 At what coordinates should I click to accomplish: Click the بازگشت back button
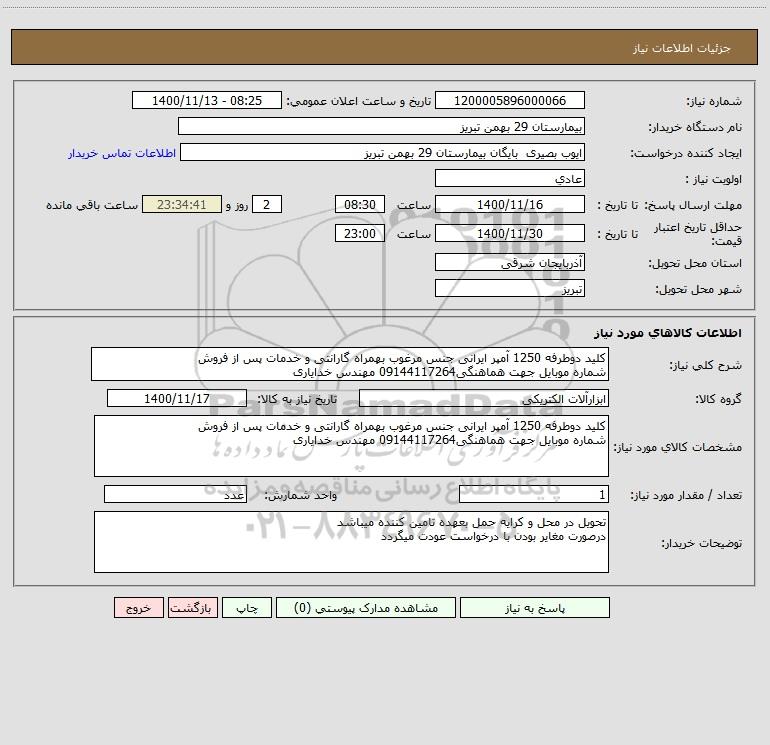pyautogui.click(x=192, y=608)
